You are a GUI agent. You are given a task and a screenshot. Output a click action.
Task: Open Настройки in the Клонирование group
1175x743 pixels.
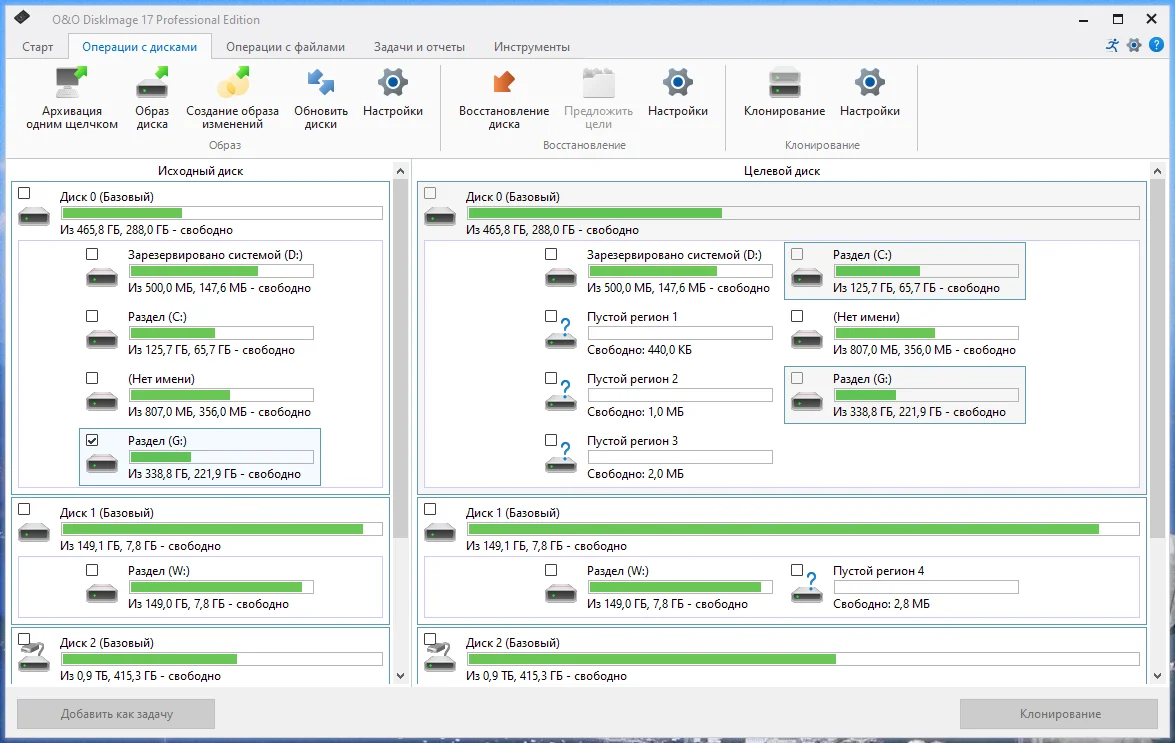tap(869, 82)
